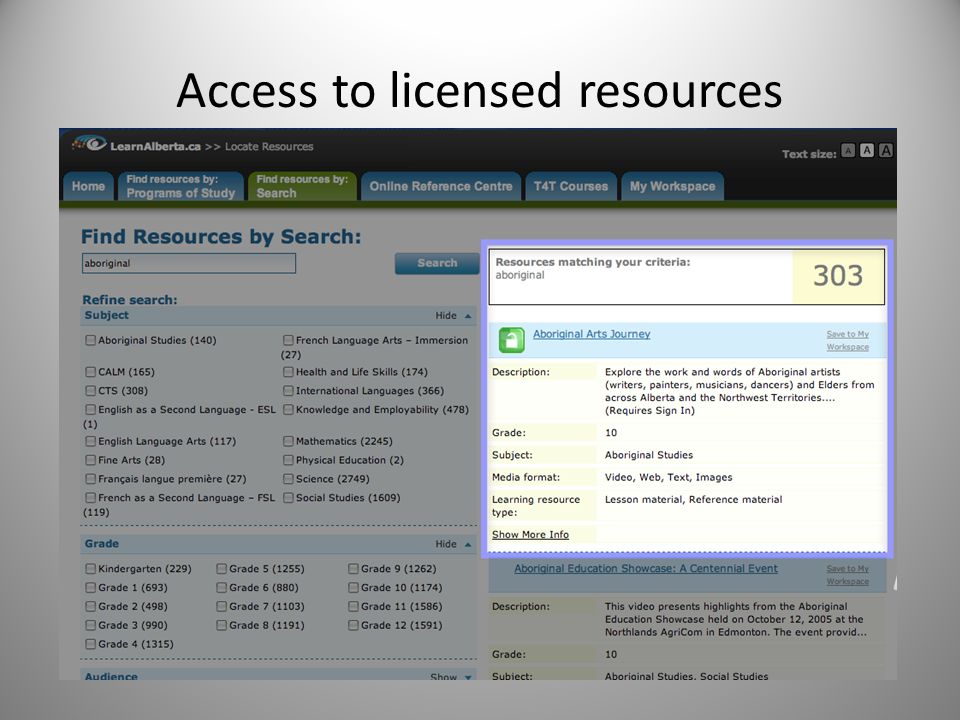The height and width of the screenshot is (720, 960).
Task: Select the largest text size A icon
Action: (885, 151)
